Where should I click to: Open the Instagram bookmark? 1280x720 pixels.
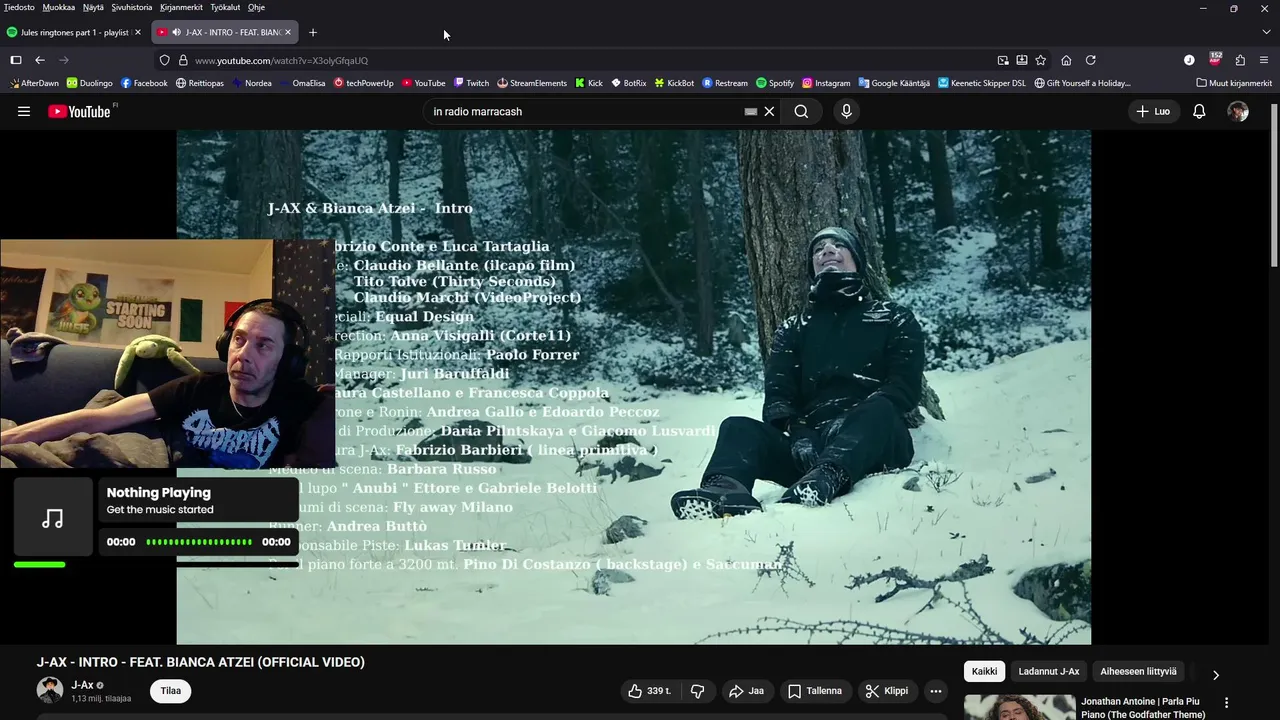826,83
